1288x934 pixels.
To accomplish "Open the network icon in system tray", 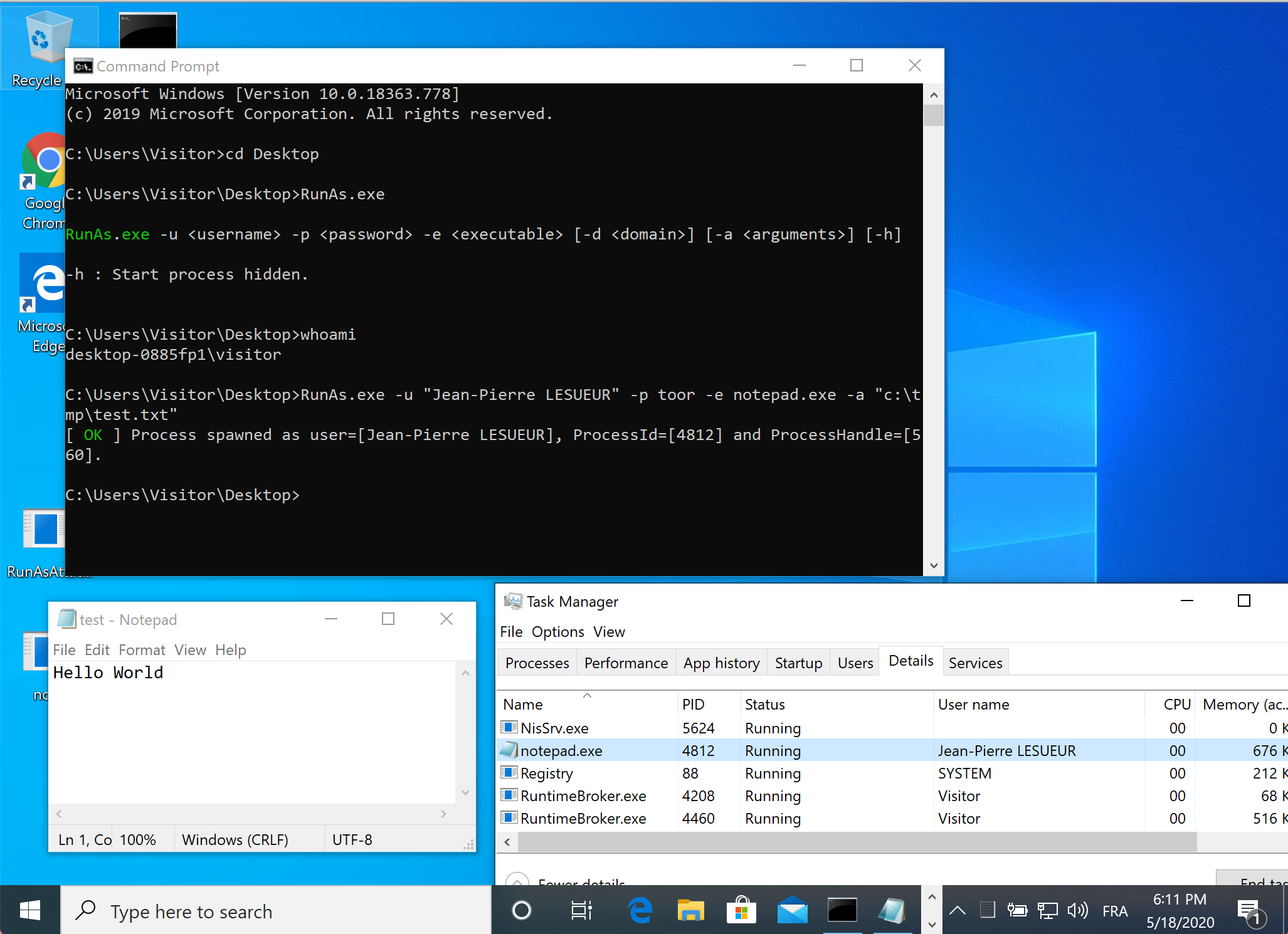I will tap(1047, 910).
